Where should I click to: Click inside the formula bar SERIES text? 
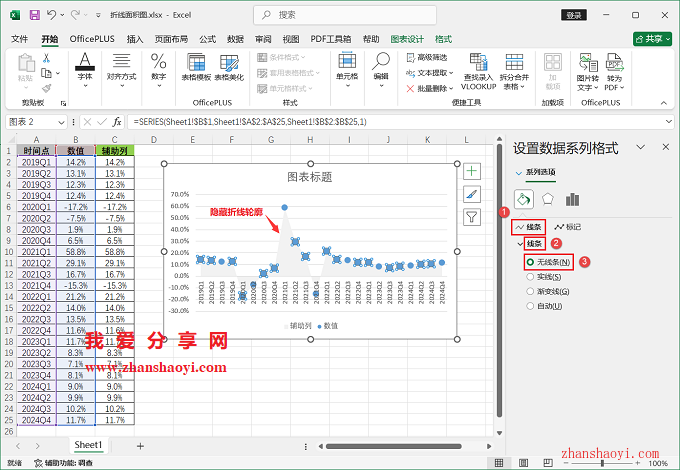tap(250, 122)
